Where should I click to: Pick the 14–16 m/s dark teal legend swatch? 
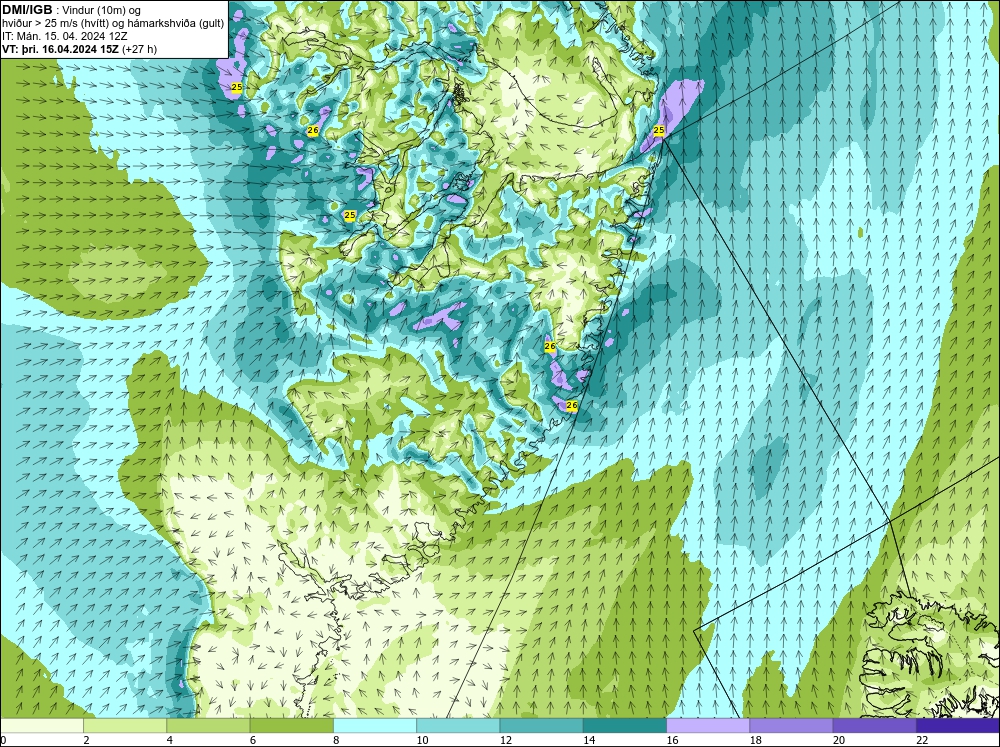pyautogui.click(x=624, y=725)
